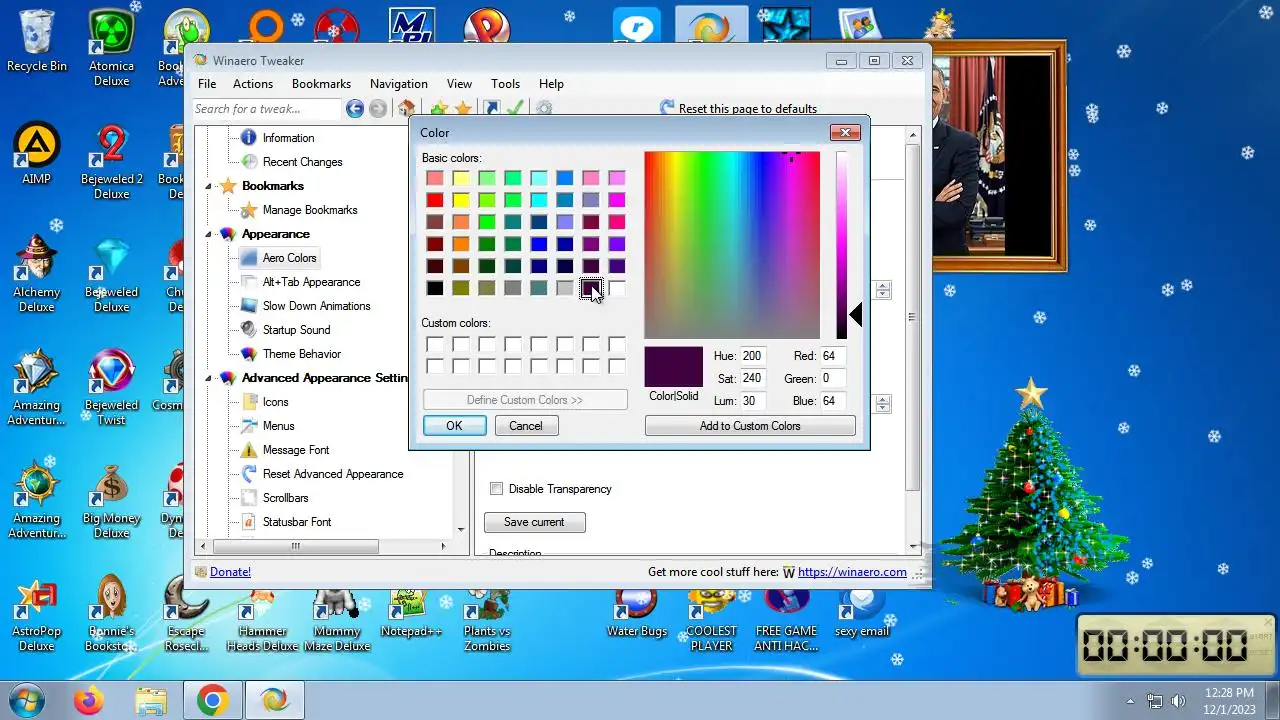Click the Search for a tweak box

tap(267, 109)
